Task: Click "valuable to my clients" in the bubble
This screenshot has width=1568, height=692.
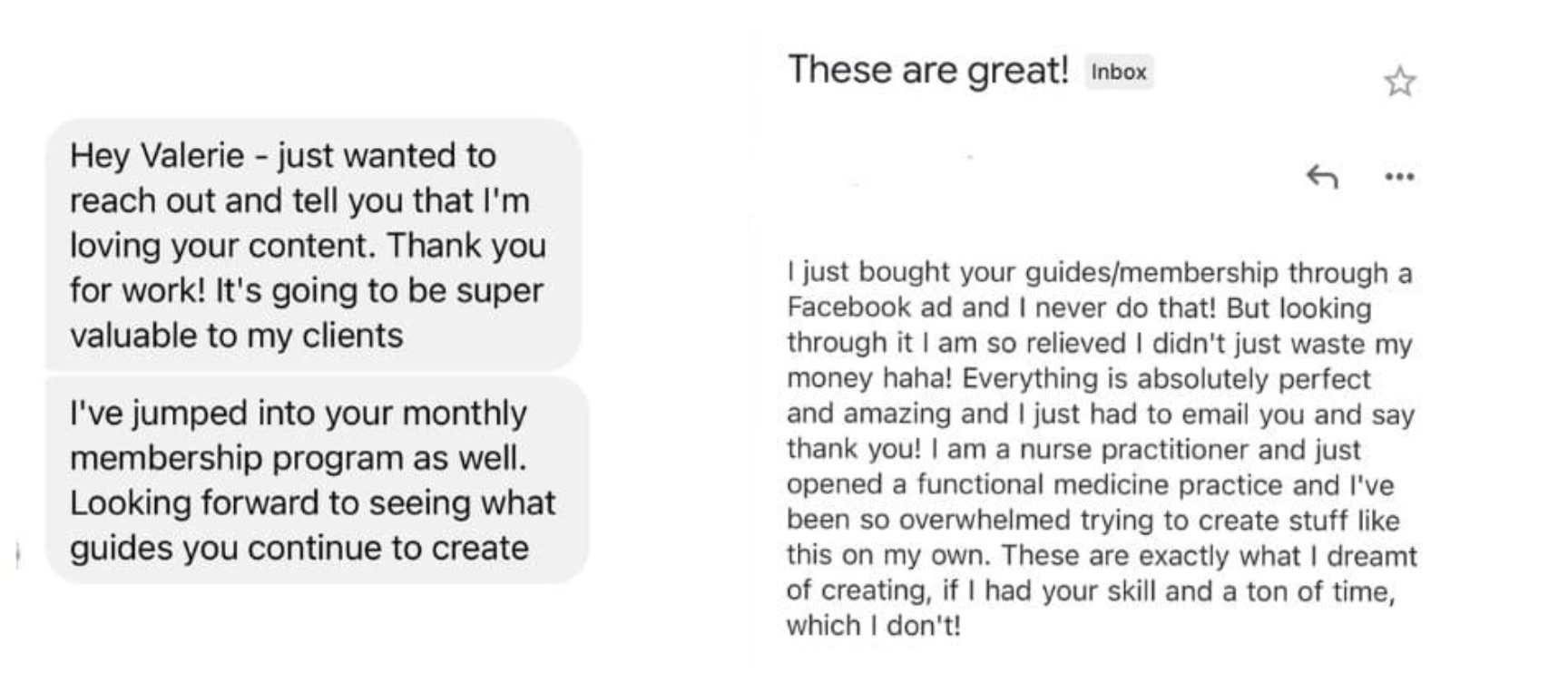Action: 236,336
